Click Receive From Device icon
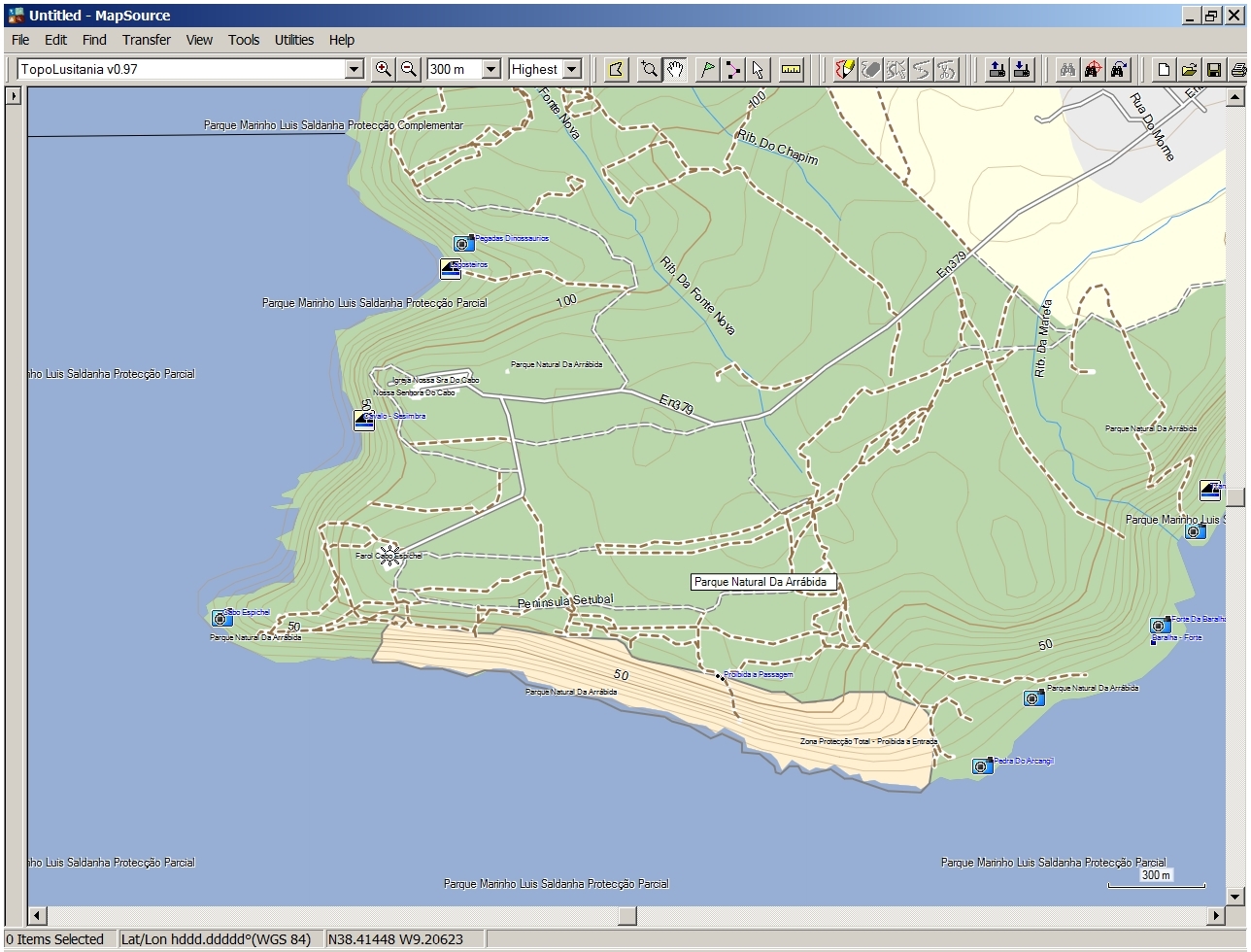This screenshot has height=952, width=1251. 1022,69
